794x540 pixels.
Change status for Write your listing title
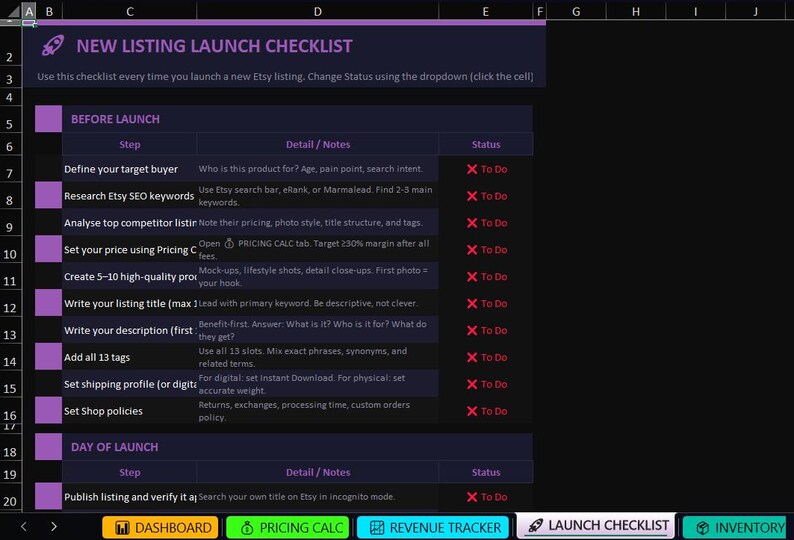(x=486, y=303)
